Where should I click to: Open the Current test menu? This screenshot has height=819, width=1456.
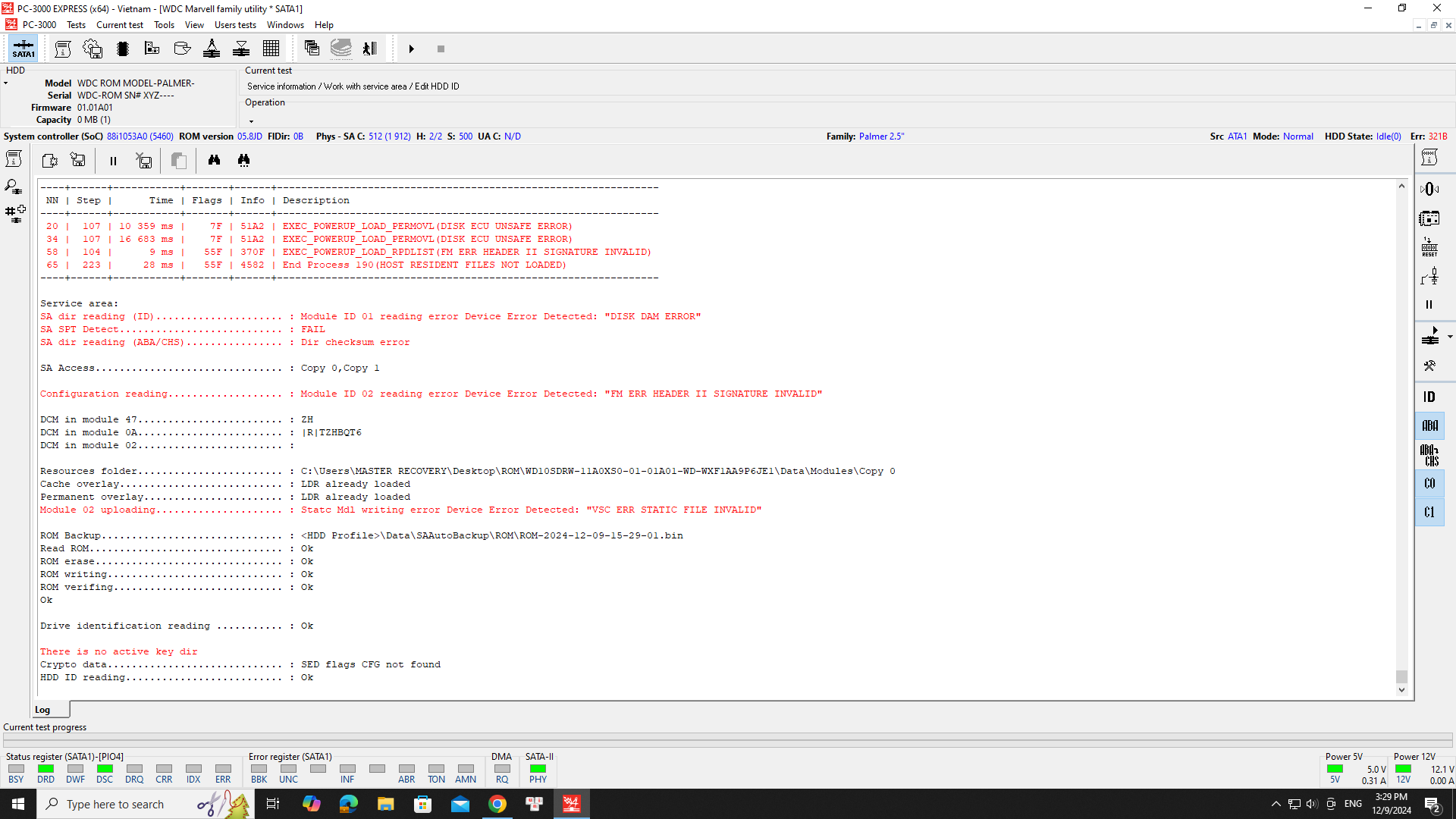pyautogui.click(x=120, y=25)
